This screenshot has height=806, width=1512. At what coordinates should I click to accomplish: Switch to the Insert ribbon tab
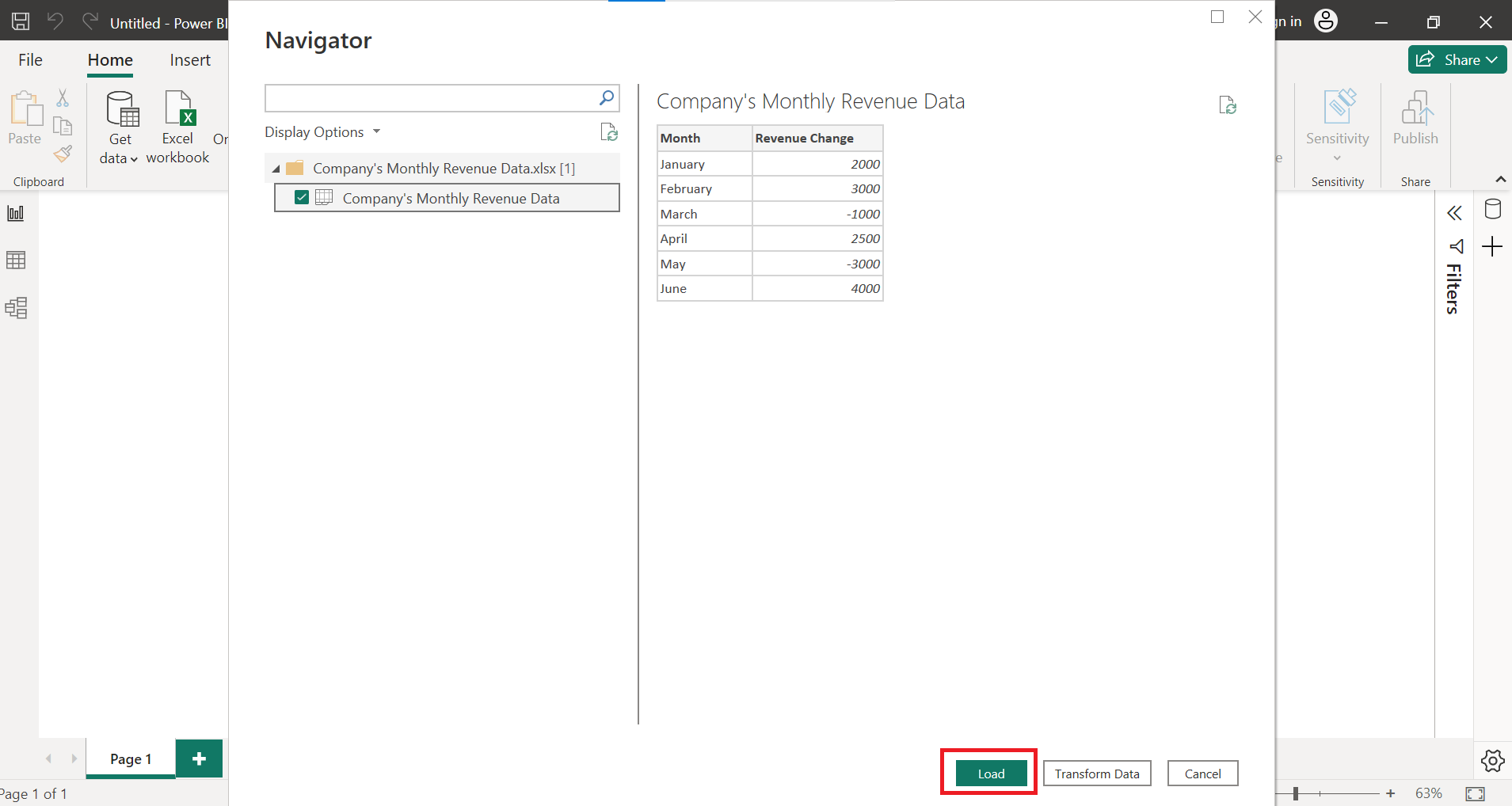(x=190, y=60)
